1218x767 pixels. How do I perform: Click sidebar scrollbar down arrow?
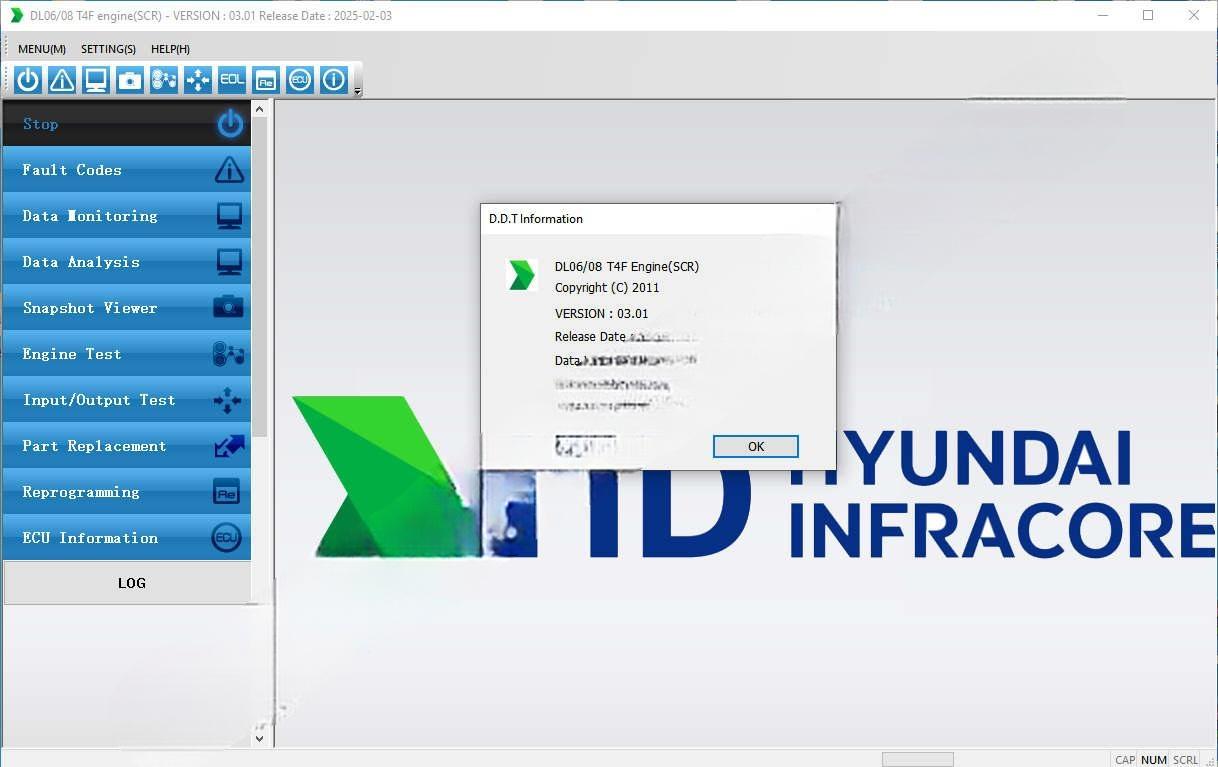(x=260, y=739)
